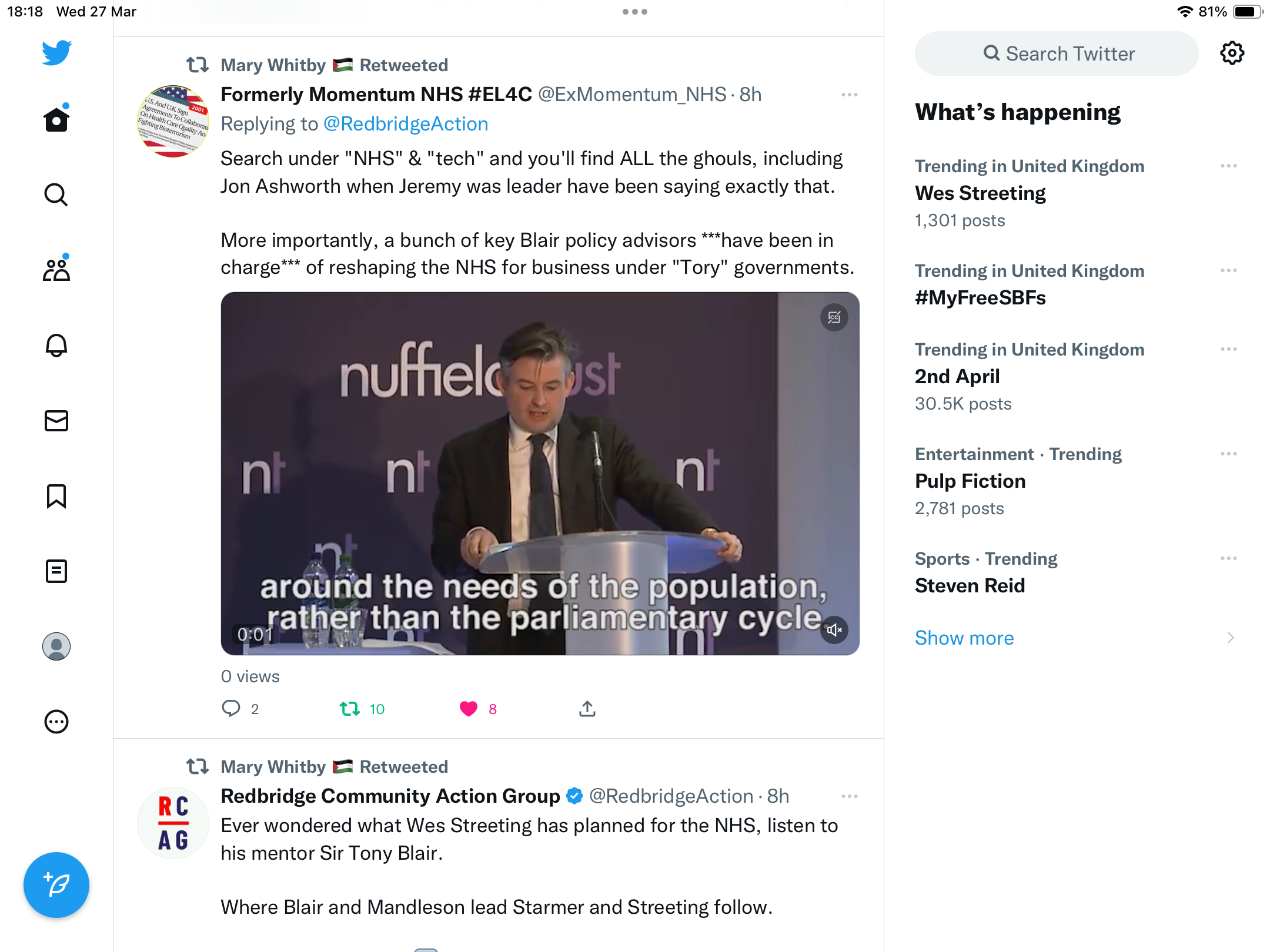
Task: Open more options for Formerly Momentum NHS tweet
Action: (x=850, y=95)
